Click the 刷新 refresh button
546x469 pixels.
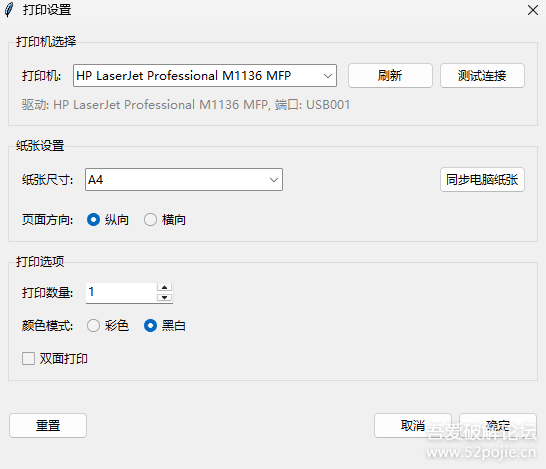click(390, 76)
